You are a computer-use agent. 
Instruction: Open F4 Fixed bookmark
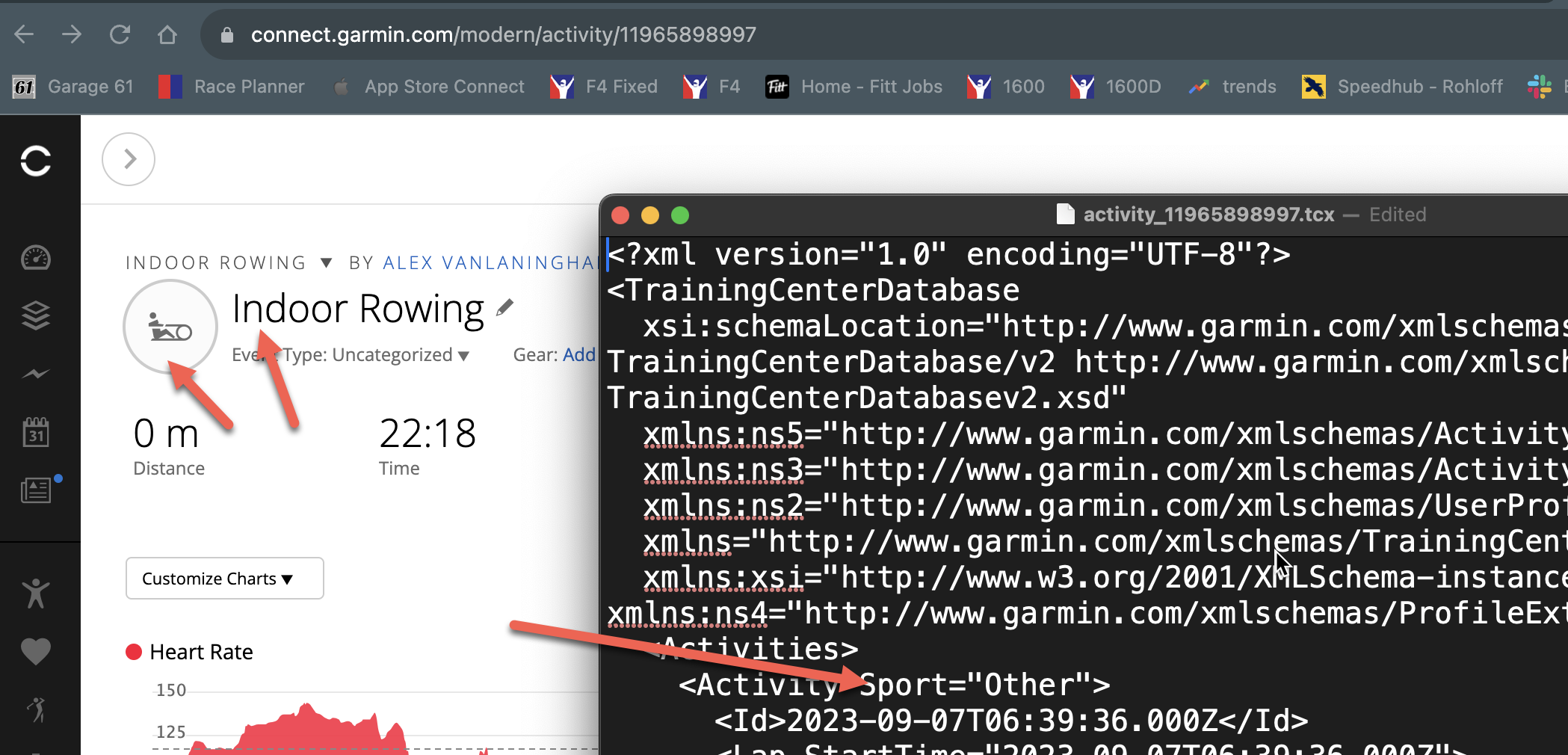coord(604,87)
